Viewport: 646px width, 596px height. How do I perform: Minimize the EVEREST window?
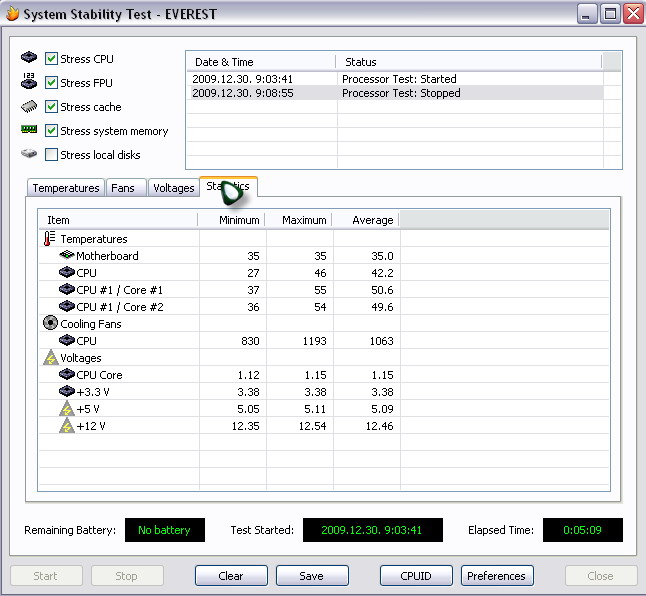click(x=587, y=14)
